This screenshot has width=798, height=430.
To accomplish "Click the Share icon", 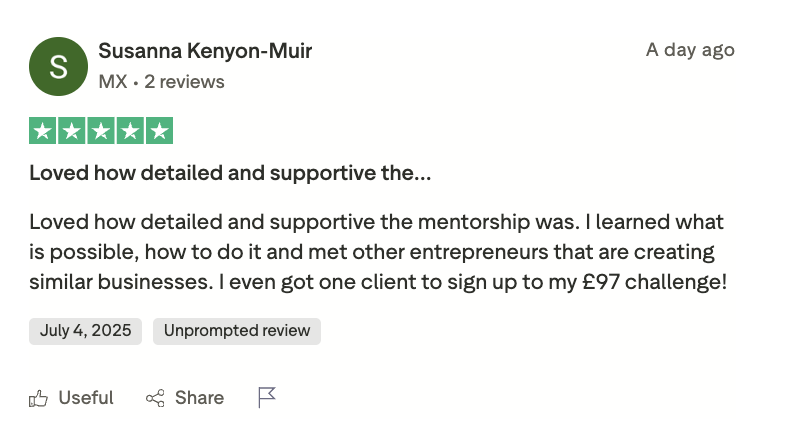I will coord(155,398).
